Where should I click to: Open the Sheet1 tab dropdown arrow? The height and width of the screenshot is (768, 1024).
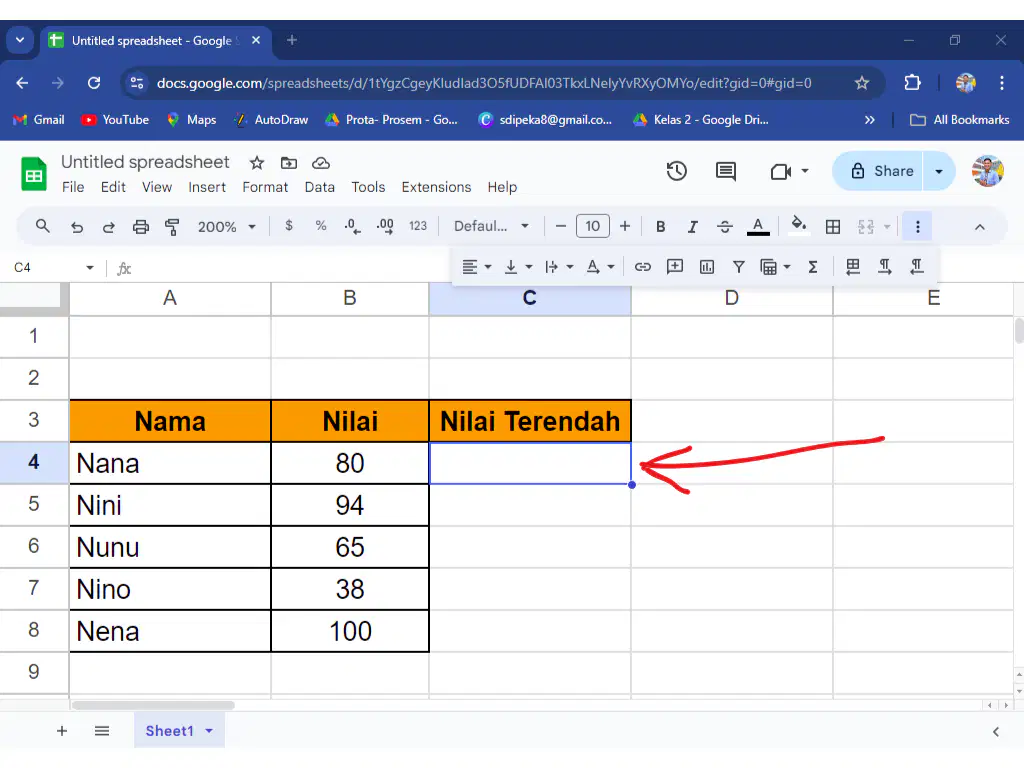point(209,731)
